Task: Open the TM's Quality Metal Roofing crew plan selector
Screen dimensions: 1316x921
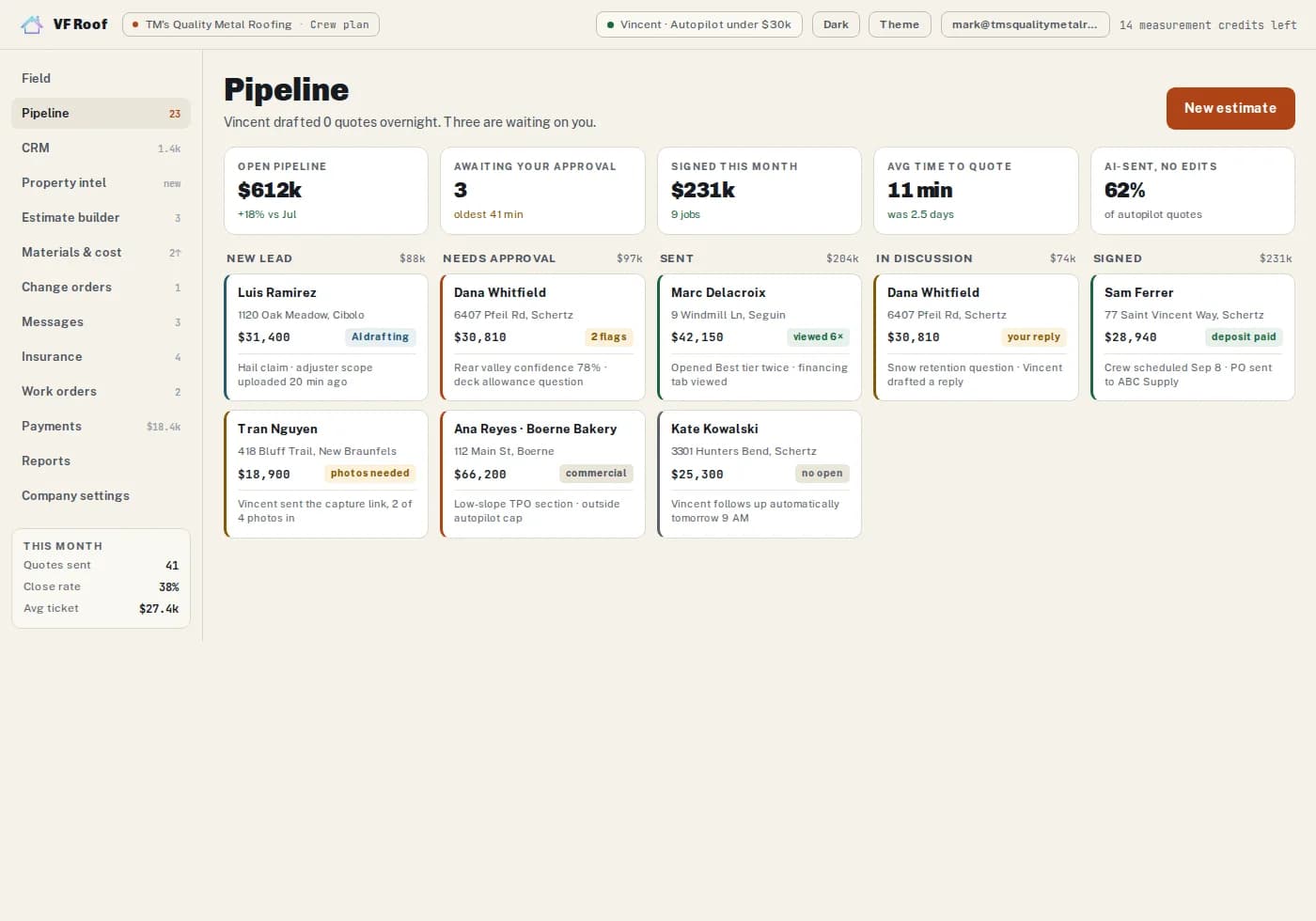Action: 251,24
